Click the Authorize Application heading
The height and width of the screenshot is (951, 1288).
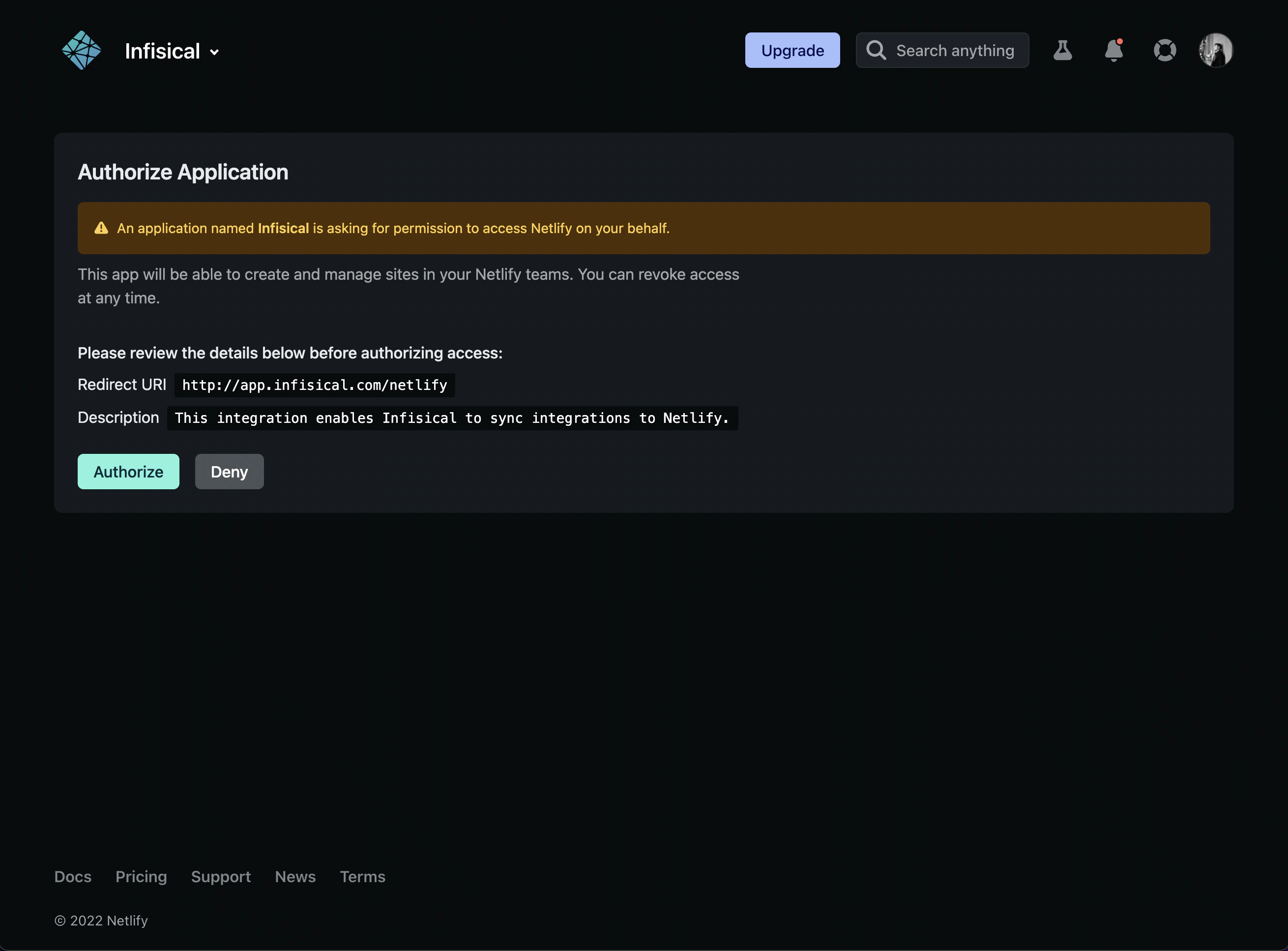(183, 172)
